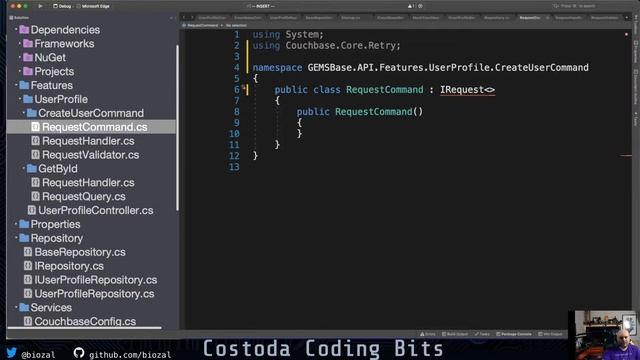Open the RequestCommand breadcrumb in the path bar
This screenshot has height=360, width=640.
click(200, 25)
